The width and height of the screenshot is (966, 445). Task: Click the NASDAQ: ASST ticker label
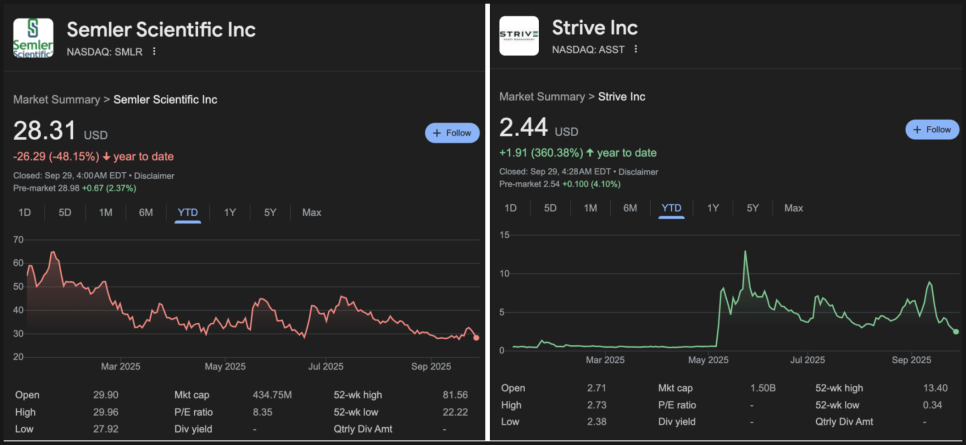click(x=588, y=49)
